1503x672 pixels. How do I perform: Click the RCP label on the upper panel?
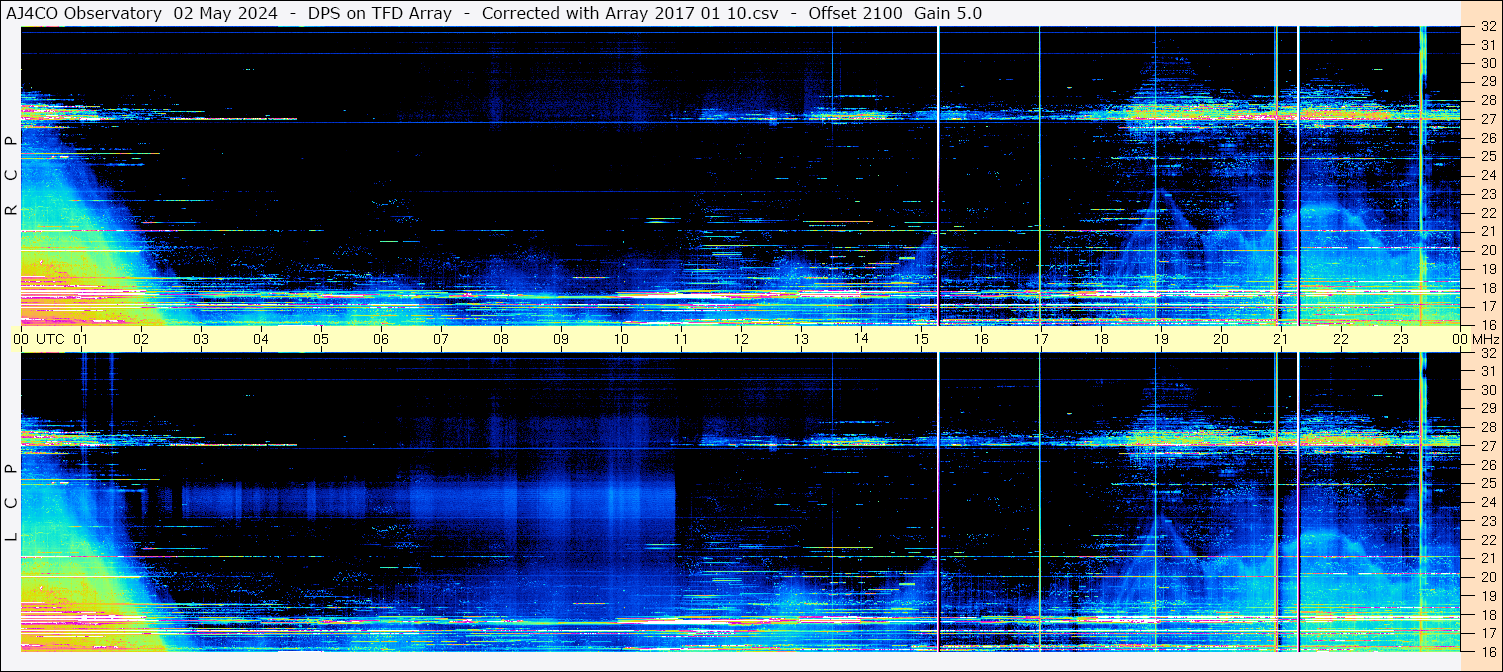[11, 176]
